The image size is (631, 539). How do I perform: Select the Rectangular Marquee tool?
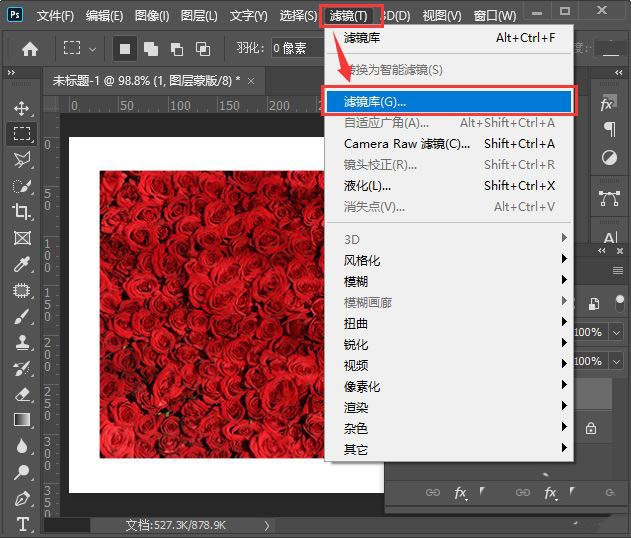(x=22, y=134)
